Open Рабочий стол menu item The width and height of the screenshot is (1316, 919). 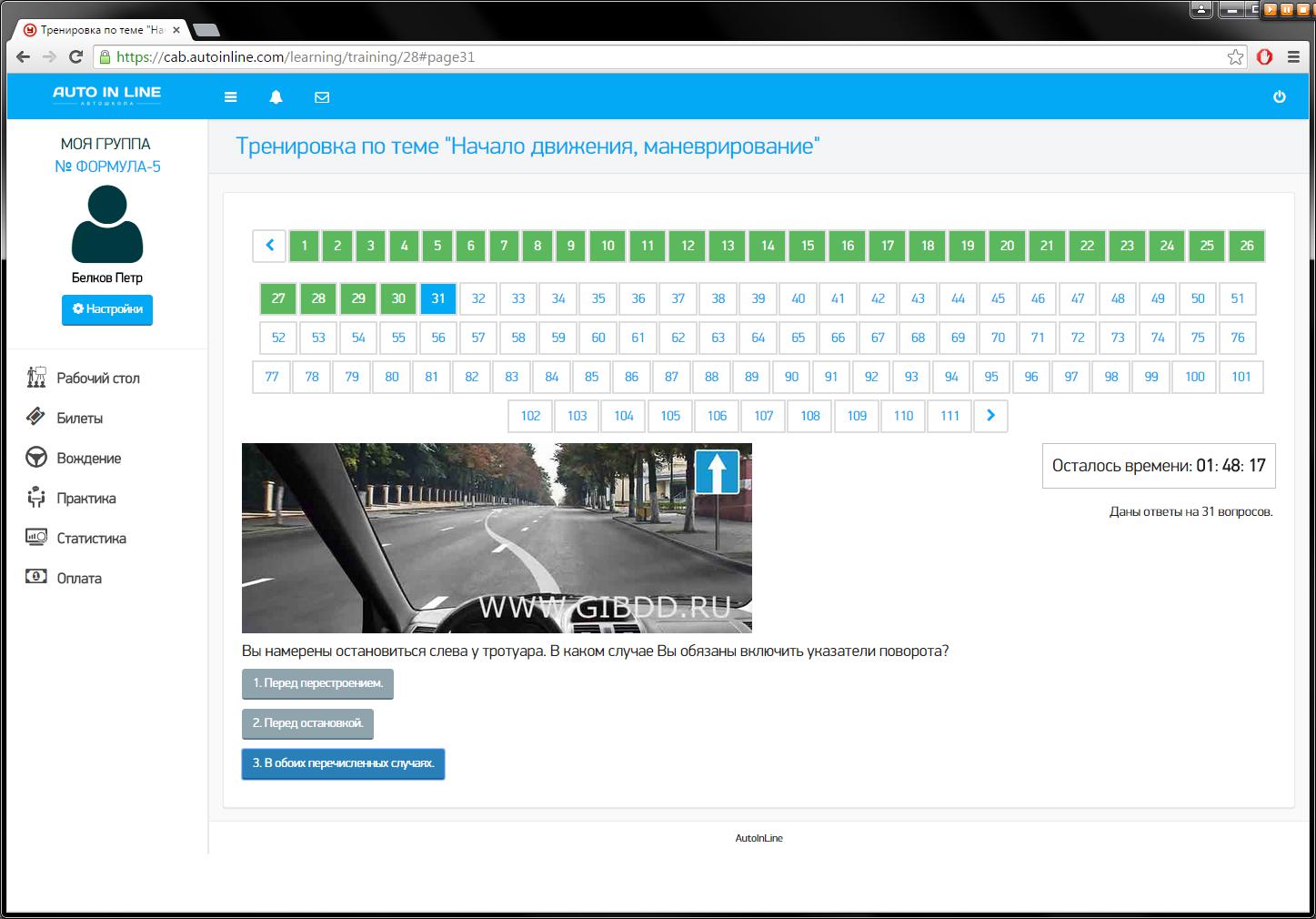coord(98,379)
